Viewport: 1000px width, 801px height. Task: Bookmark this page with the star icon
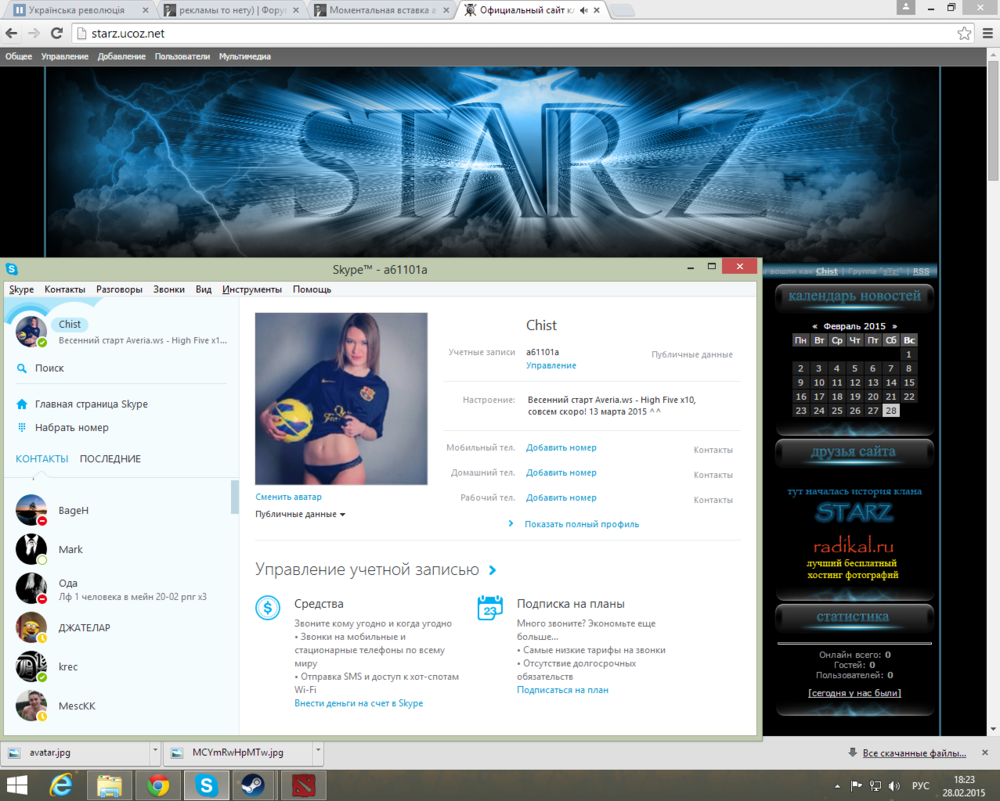tap(964, 33)
